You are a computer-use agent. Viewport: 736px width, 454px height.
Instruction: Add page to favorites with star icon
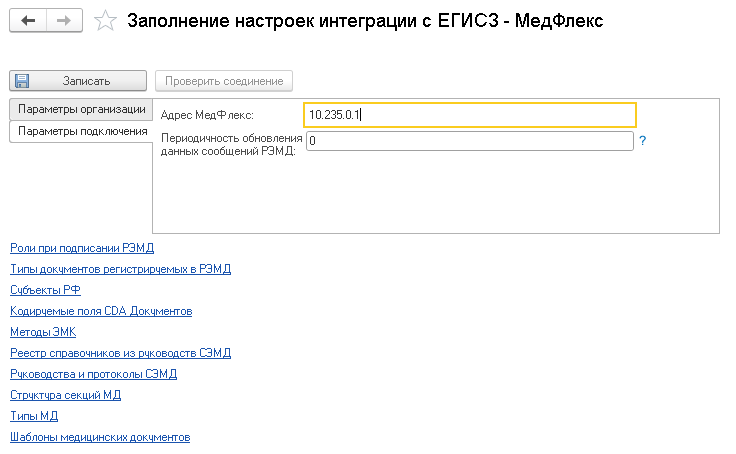[x=104, y=20]
